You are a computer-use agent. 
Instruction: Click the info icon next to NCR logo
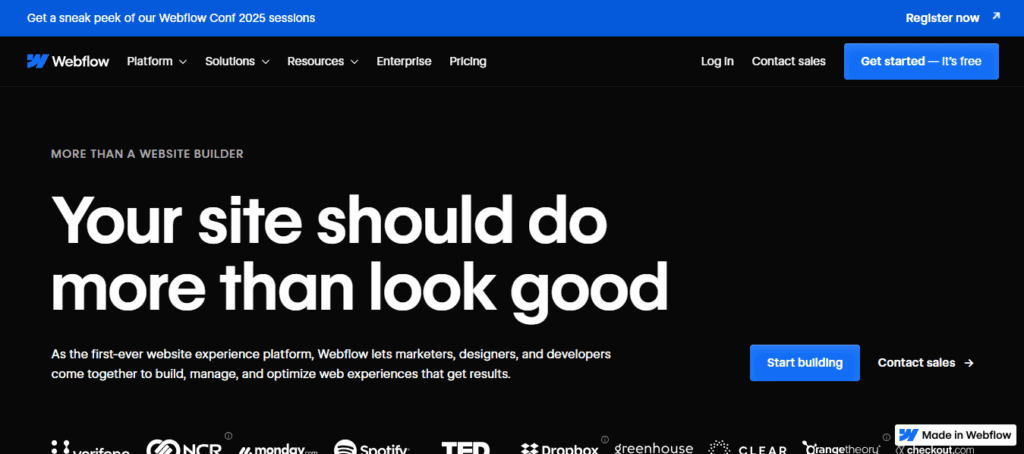pyautogui.click(x=228, y=436)
